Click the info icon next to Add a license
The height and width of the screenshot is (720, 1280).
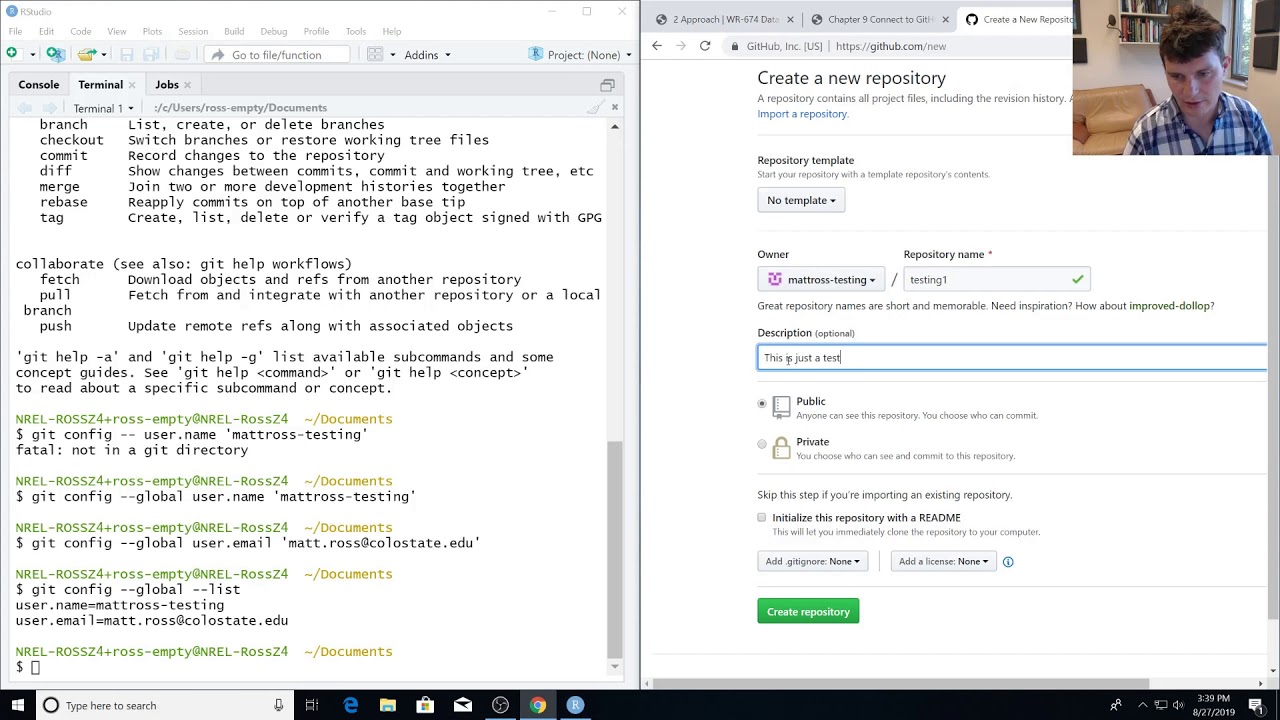pos(1008,562)
